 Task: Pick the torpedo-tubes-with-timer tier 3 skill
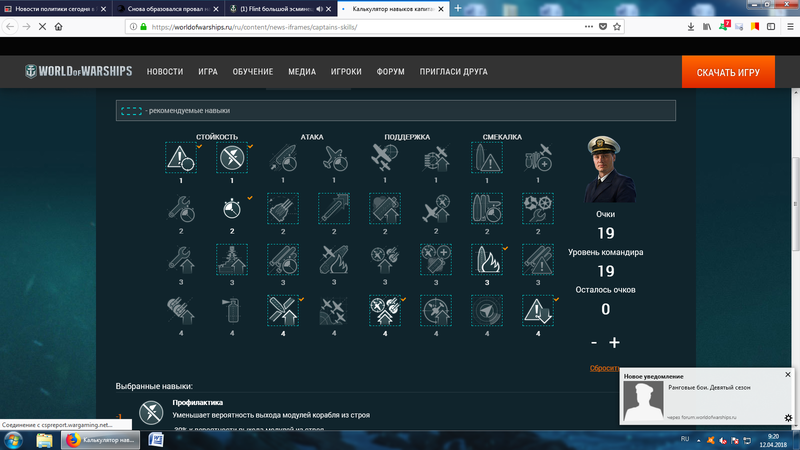coord(283,260)
